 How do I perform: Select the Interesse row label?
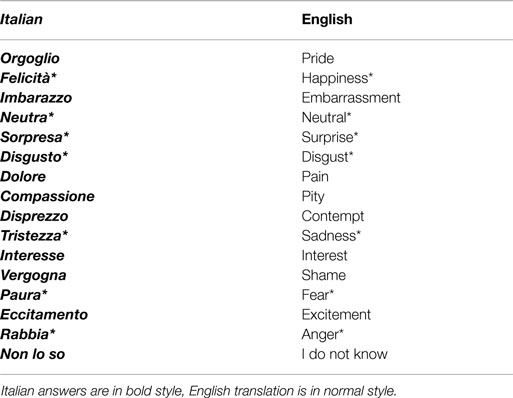pos(32,255)
